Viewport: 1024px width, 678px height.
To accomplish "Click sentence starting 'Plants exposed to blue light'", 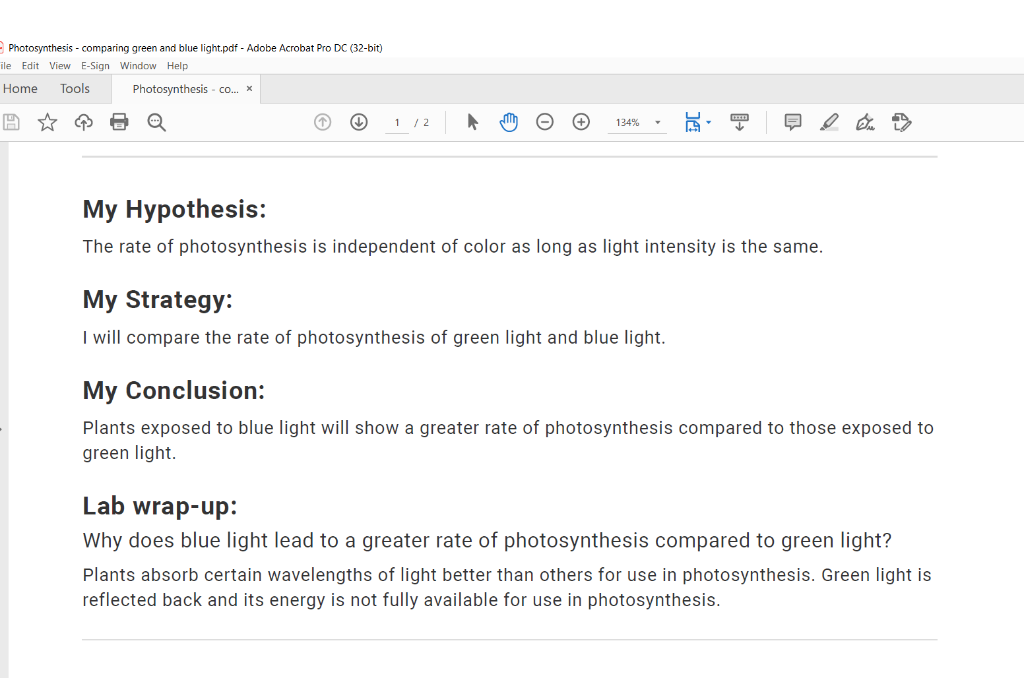I will point(508,440).
